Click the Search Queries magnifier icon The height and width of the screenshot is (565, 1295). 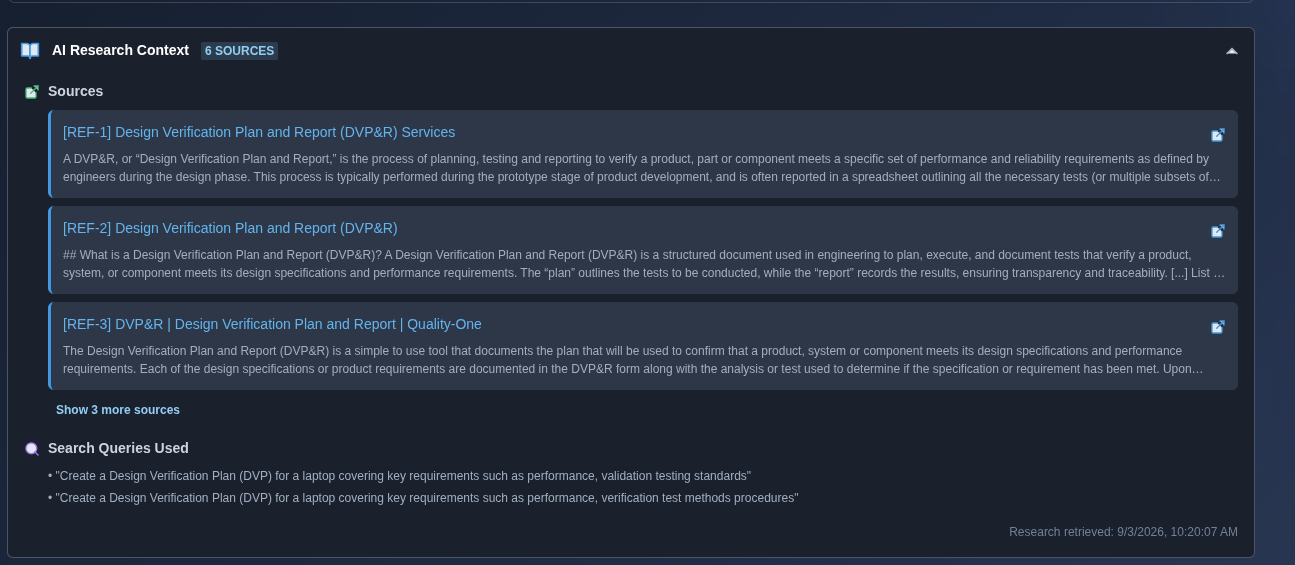click(32, 449)
